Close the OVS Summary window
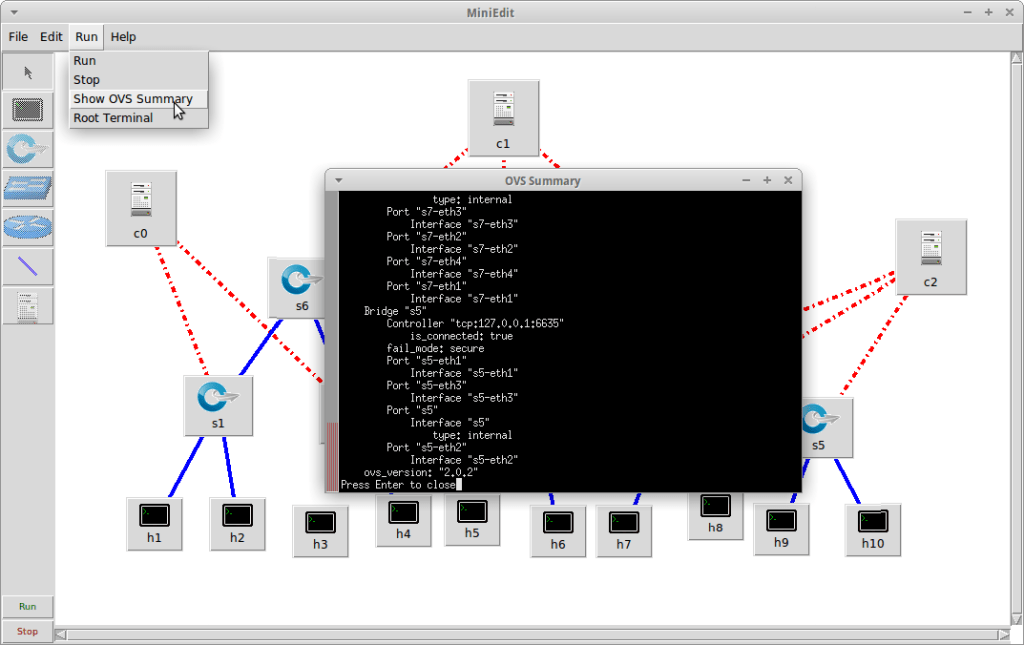The image size is (1024, 645). 788,180
